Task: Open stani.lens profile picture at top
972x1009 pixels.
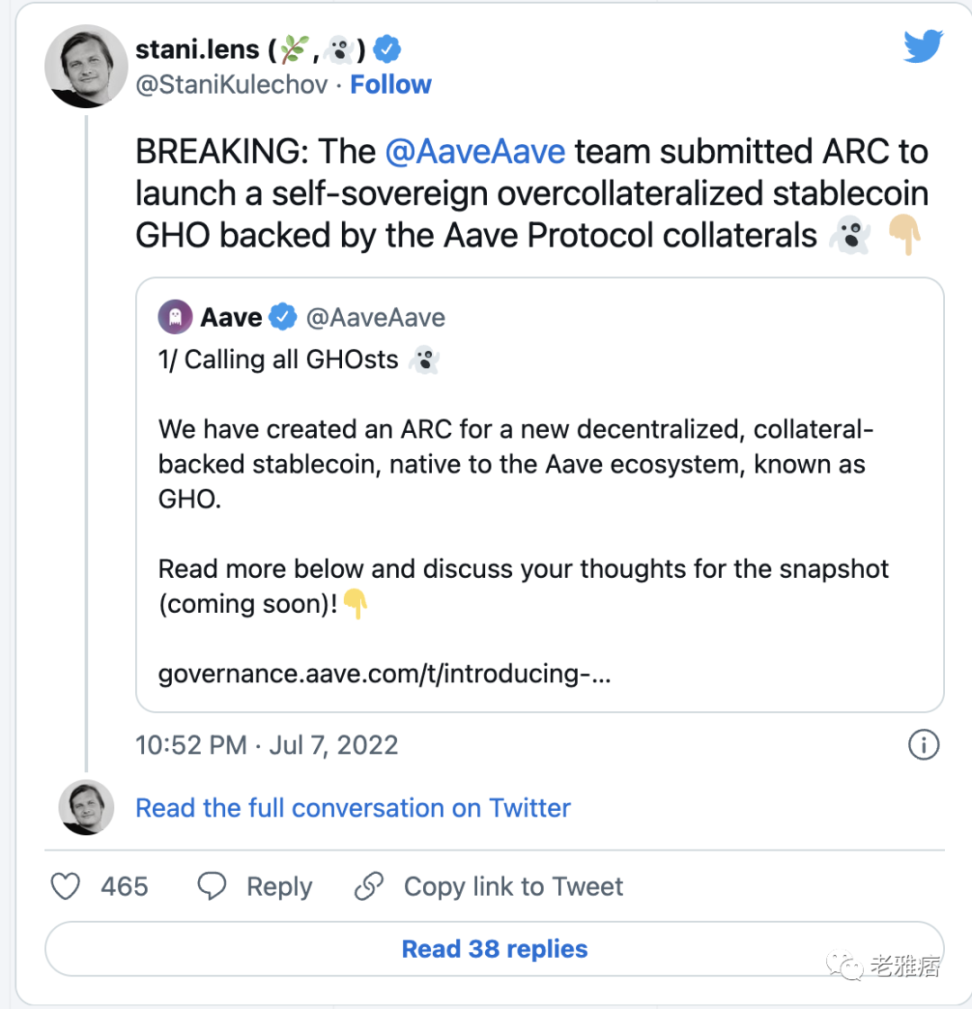Action: 84,65
